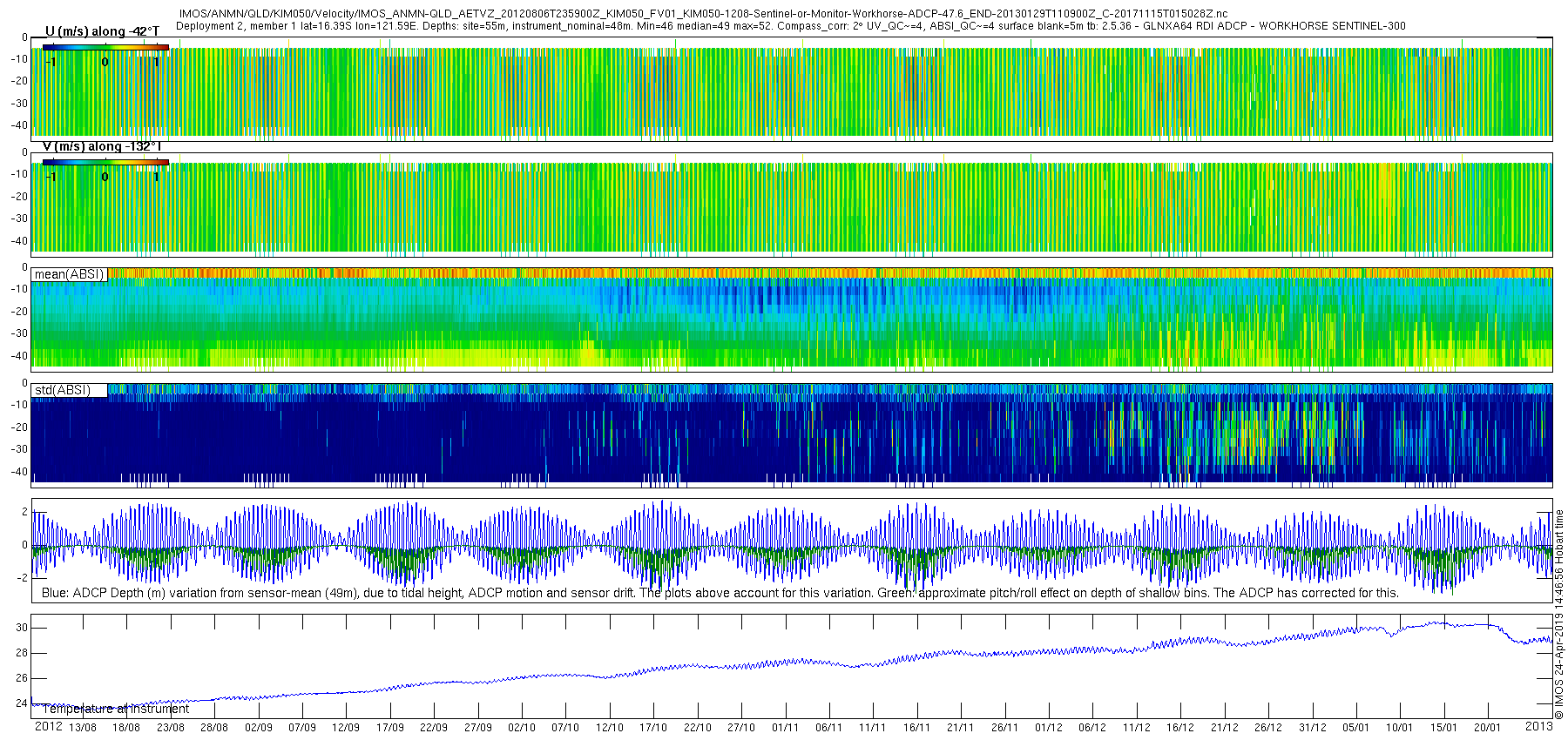The height and width of the screenshot is (740, 1568).
Task: Click the 26 tick on temperature axis
Action: coord(22,678)
